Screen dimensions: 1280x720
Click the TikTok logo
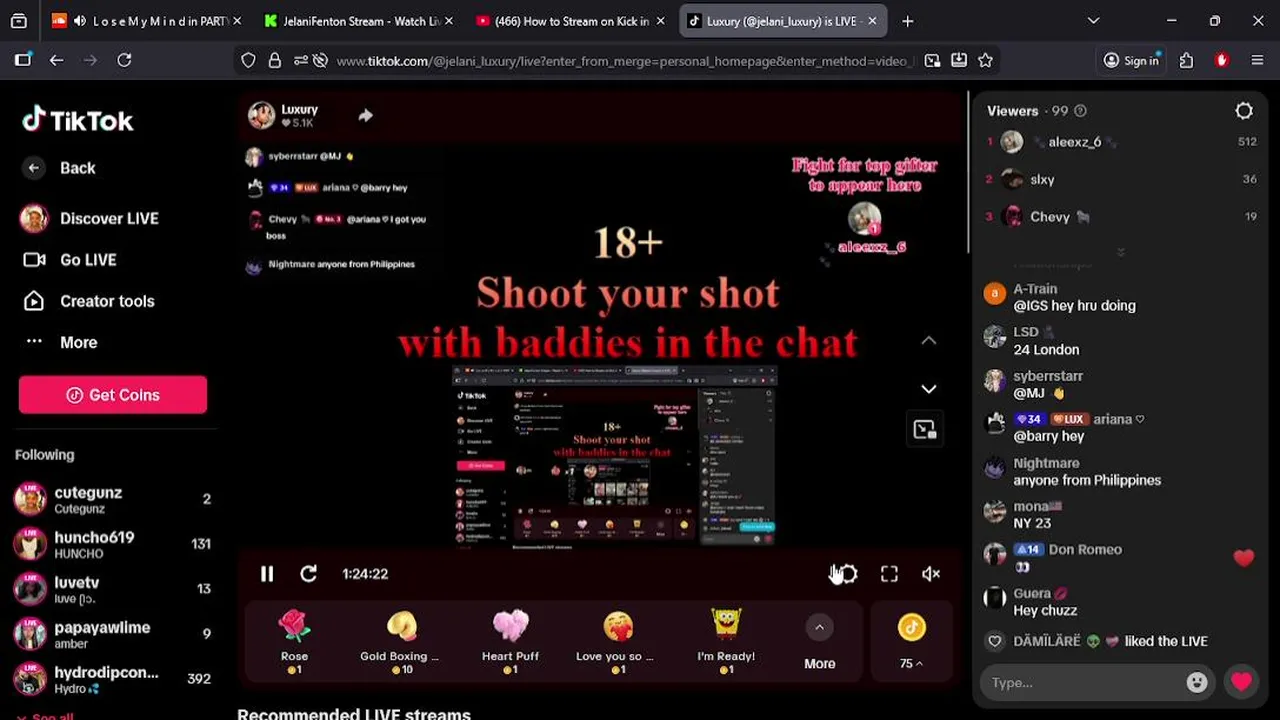[x=78, y=120]
